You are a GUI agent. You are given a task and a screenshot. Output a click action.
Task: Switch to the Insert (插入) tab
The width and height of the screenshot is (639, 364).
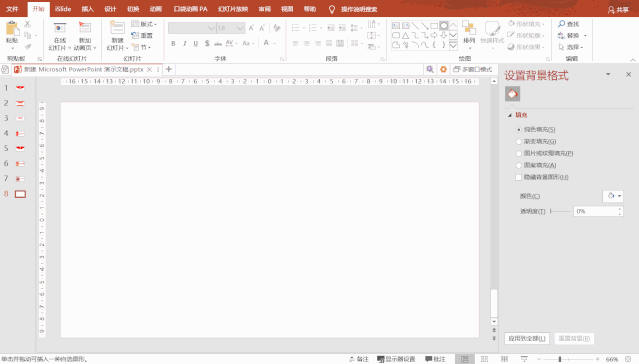pos(87,9)
